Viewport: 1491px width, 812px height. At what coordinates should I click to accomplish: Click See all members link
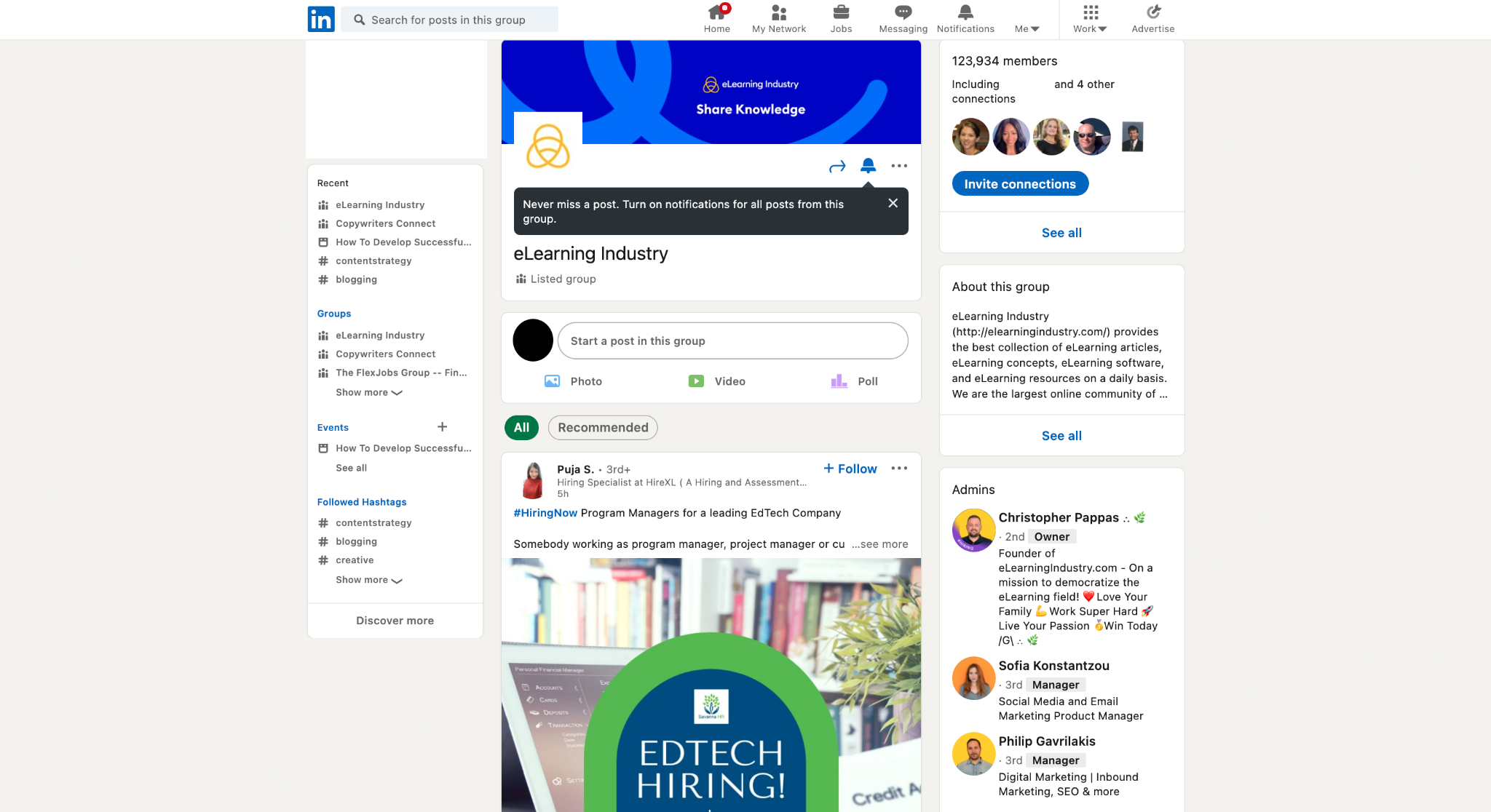(x=1061, y=232)
